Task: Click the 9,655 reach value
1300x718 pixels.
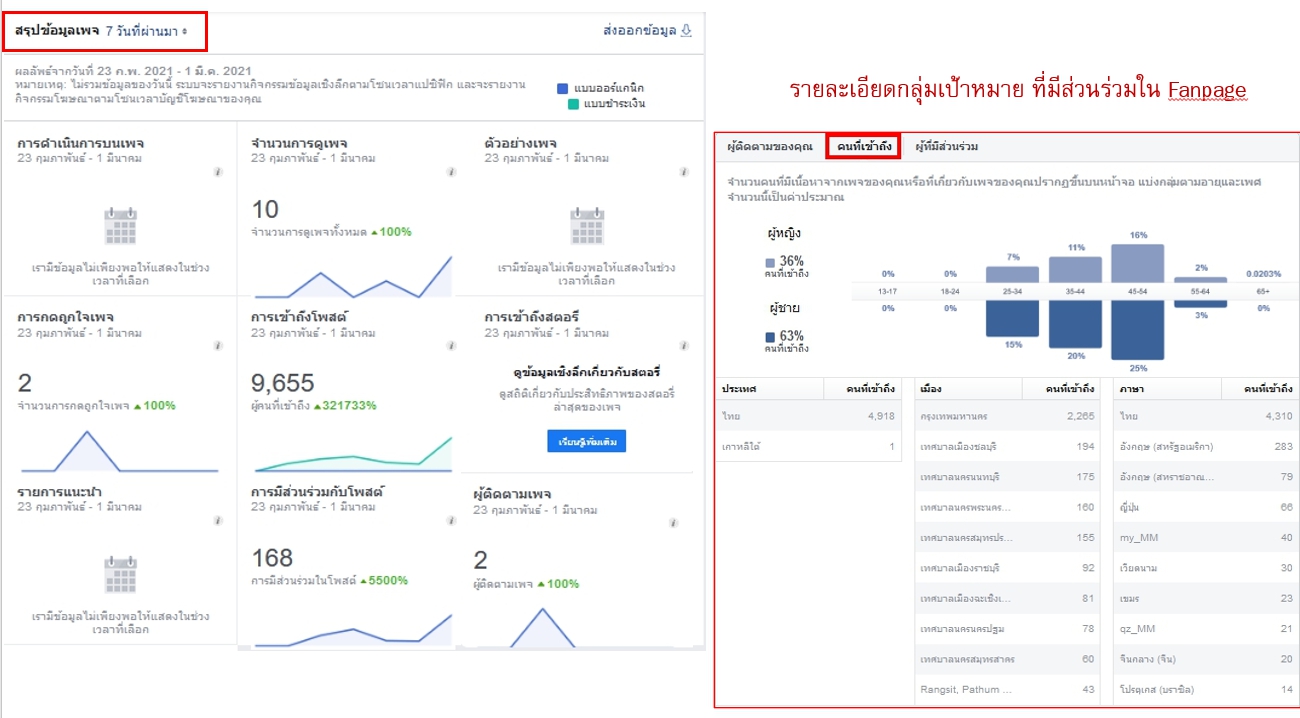Action: [x=283, y=383]
